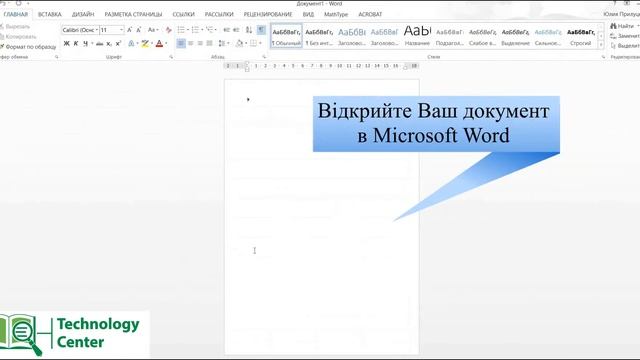Open the paragraph dialog launcher in Абзац group

pyautogui.click(x=264, y=57)
